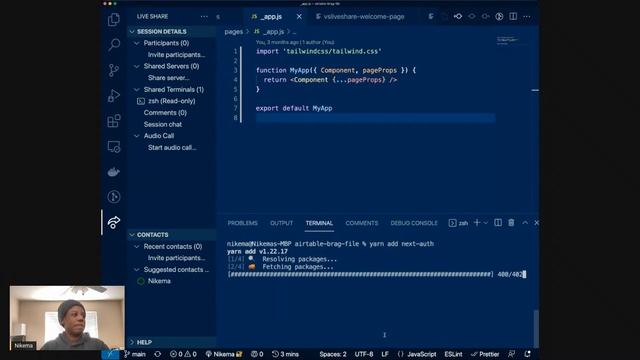Click the toggle file blame icon

[x=499, y=16]
